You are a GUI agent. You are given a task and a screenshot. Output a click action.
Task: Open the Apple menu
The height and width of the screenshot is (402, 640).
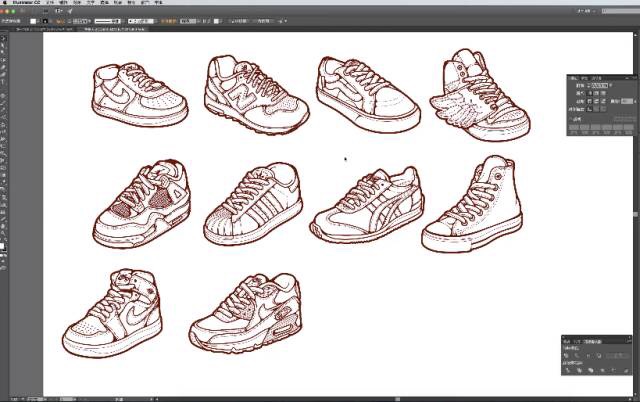tap(5, 2)
